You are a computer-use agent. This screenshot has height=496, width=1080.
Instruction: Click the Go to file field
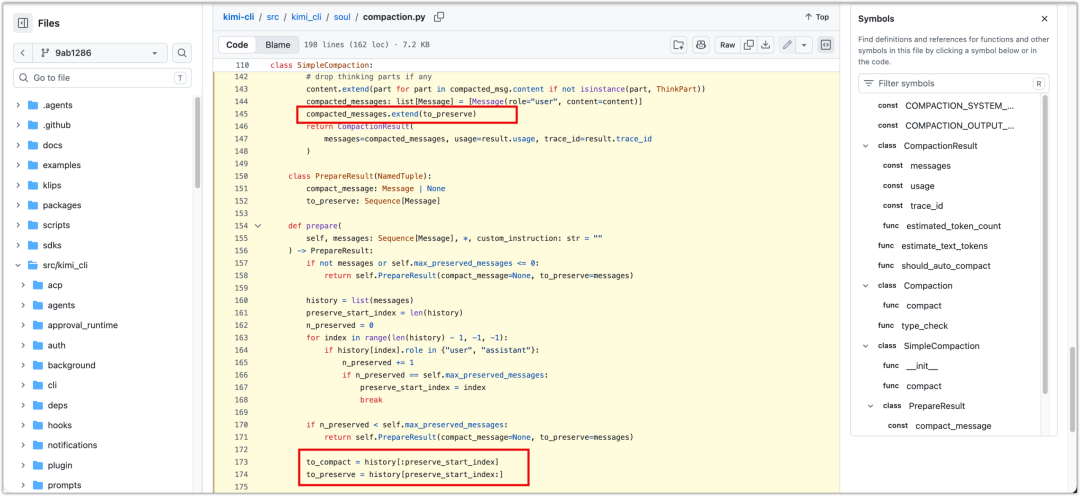(103, 78)
